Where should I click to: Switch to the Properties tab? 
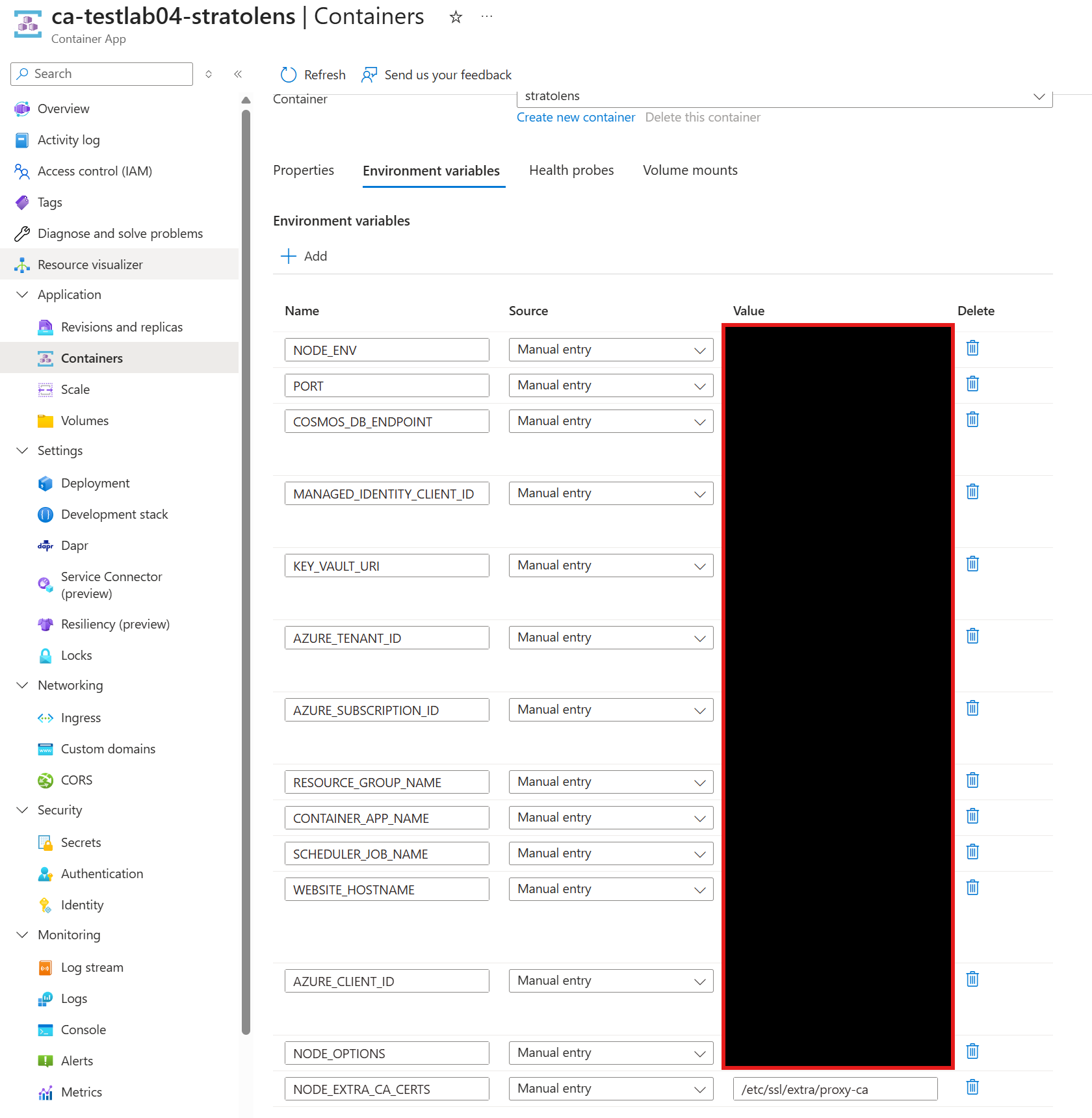click(x=304, y=170)
